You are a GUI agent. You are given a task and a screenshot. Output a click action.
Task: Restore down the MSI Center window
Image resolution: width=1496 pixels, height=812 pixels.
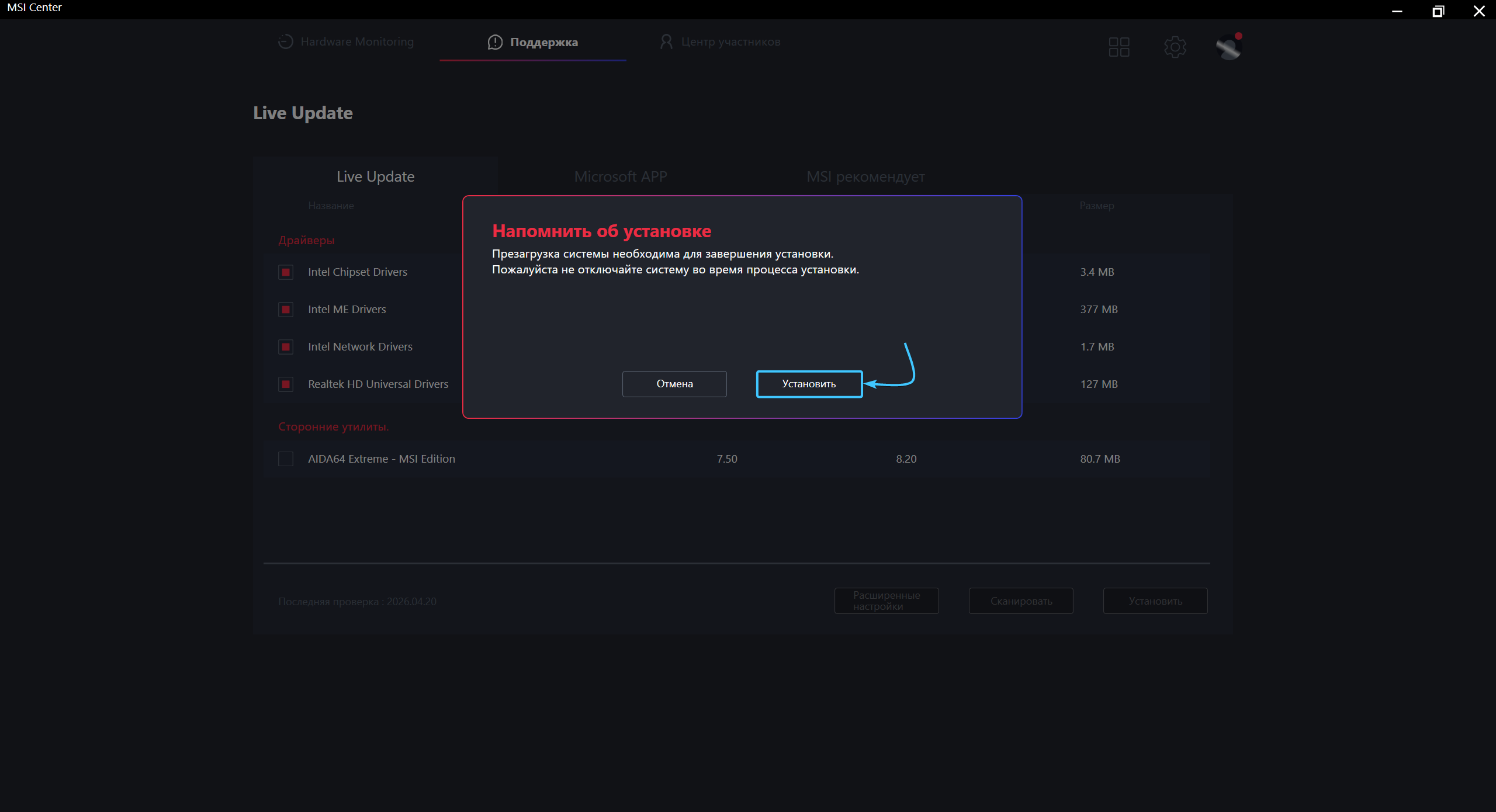1438,11
